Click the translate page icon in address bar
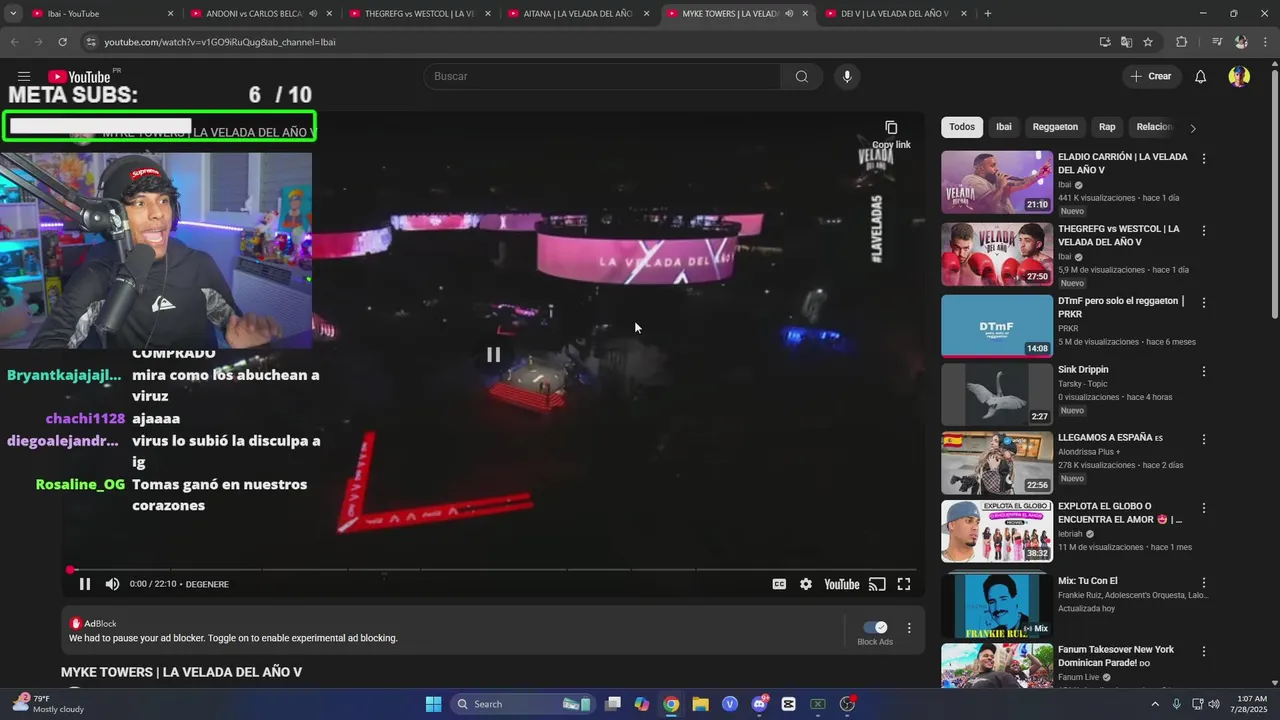 tap(1126, 42)
